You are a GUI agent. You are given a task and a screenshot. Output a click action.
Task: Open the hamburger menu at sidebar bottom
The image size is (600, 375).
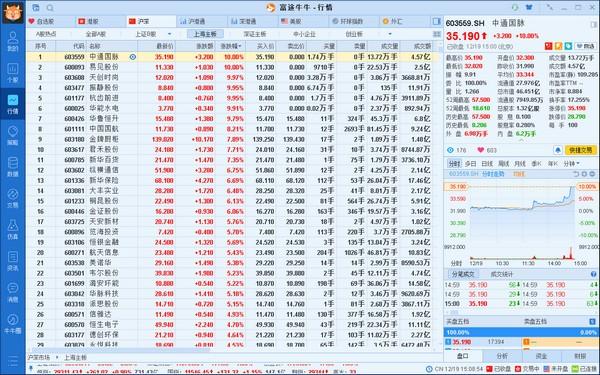(13, 360)
